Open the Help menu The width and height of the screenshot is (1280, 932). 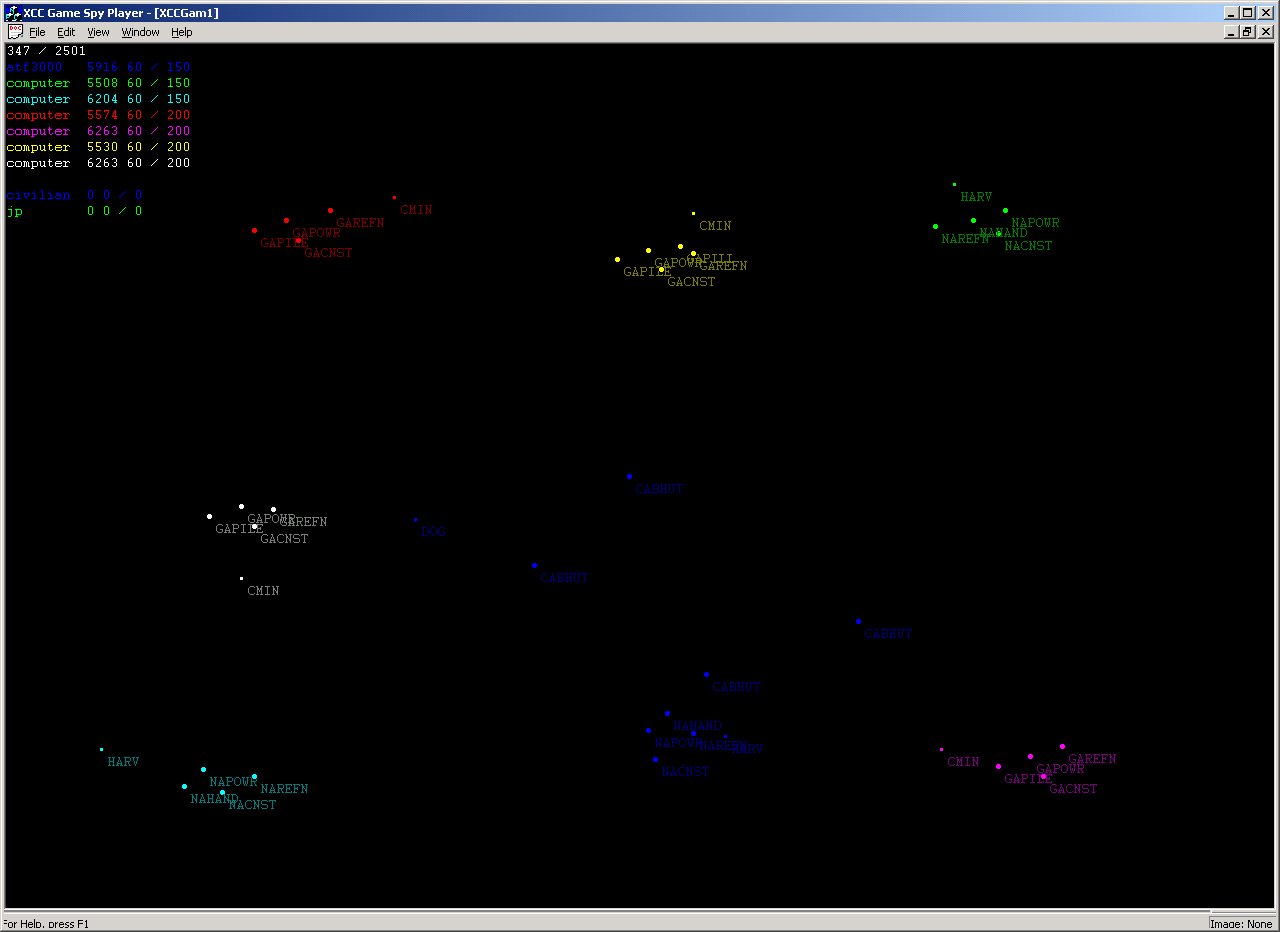pos(181,32)
